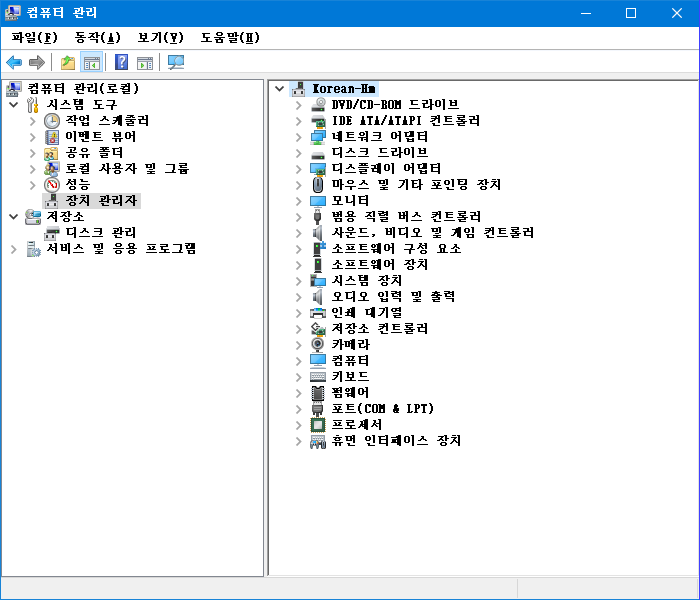Click the 이벤트 뷰어 log icon

52,137
